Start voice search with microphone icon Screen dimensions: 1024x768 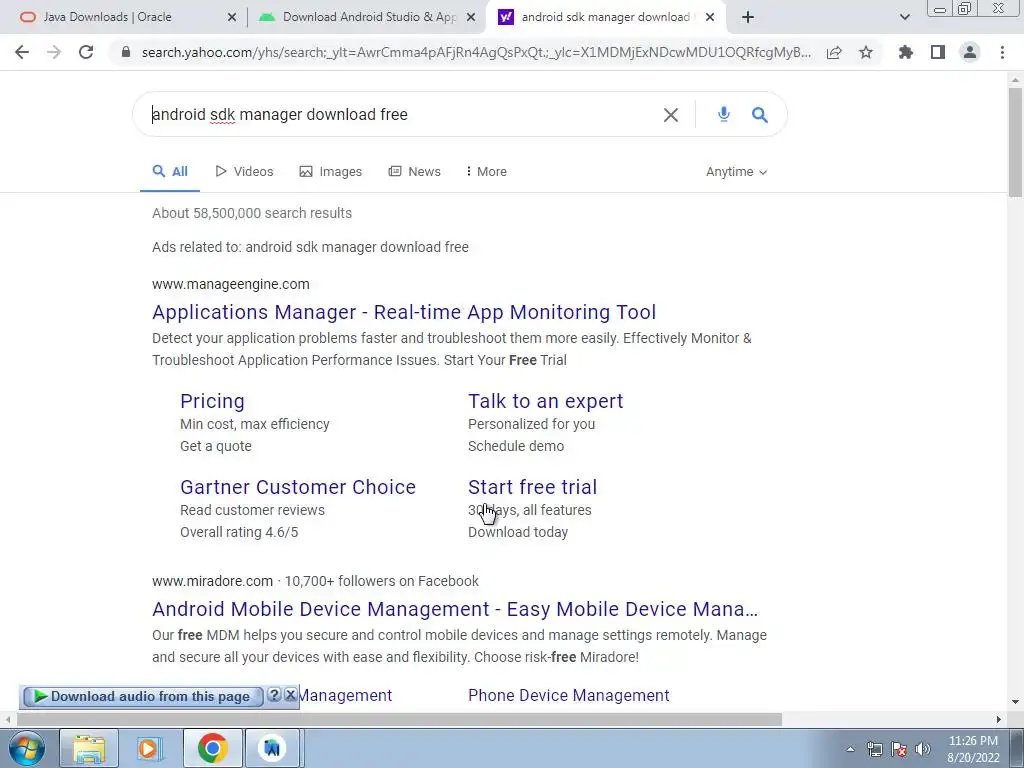[724, 114]
